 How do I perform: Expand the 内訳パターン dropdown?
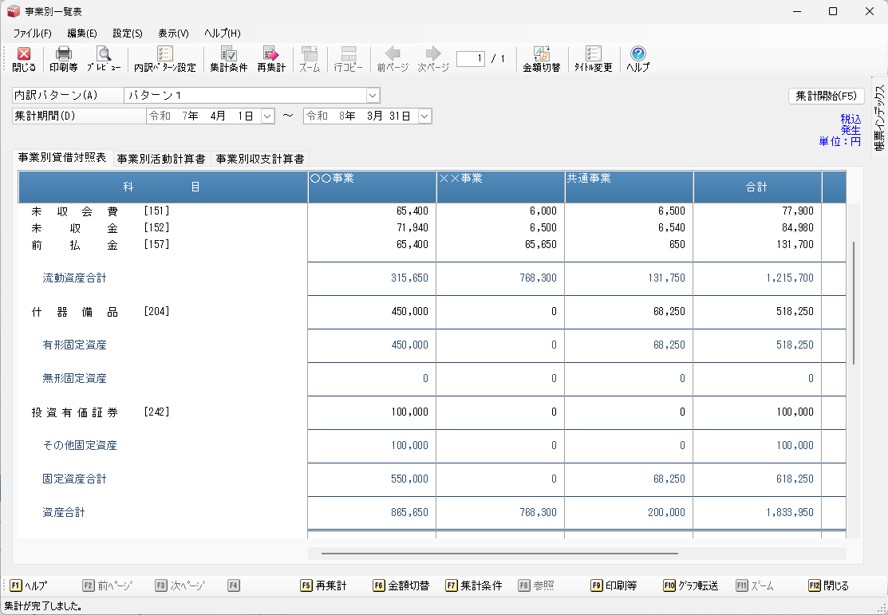point(373,96)
